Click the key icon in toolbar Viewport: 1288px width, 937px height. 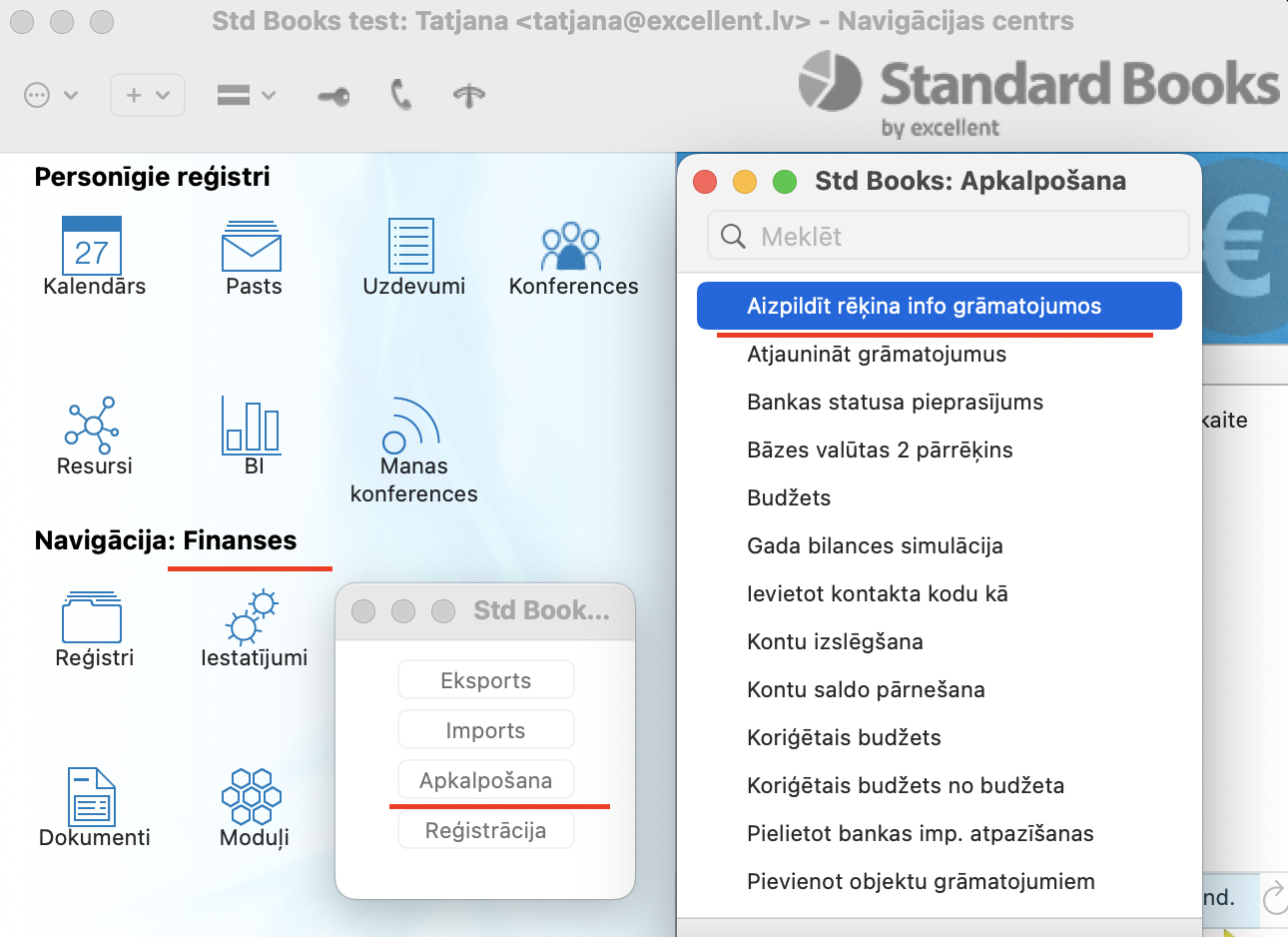point(333,96)
